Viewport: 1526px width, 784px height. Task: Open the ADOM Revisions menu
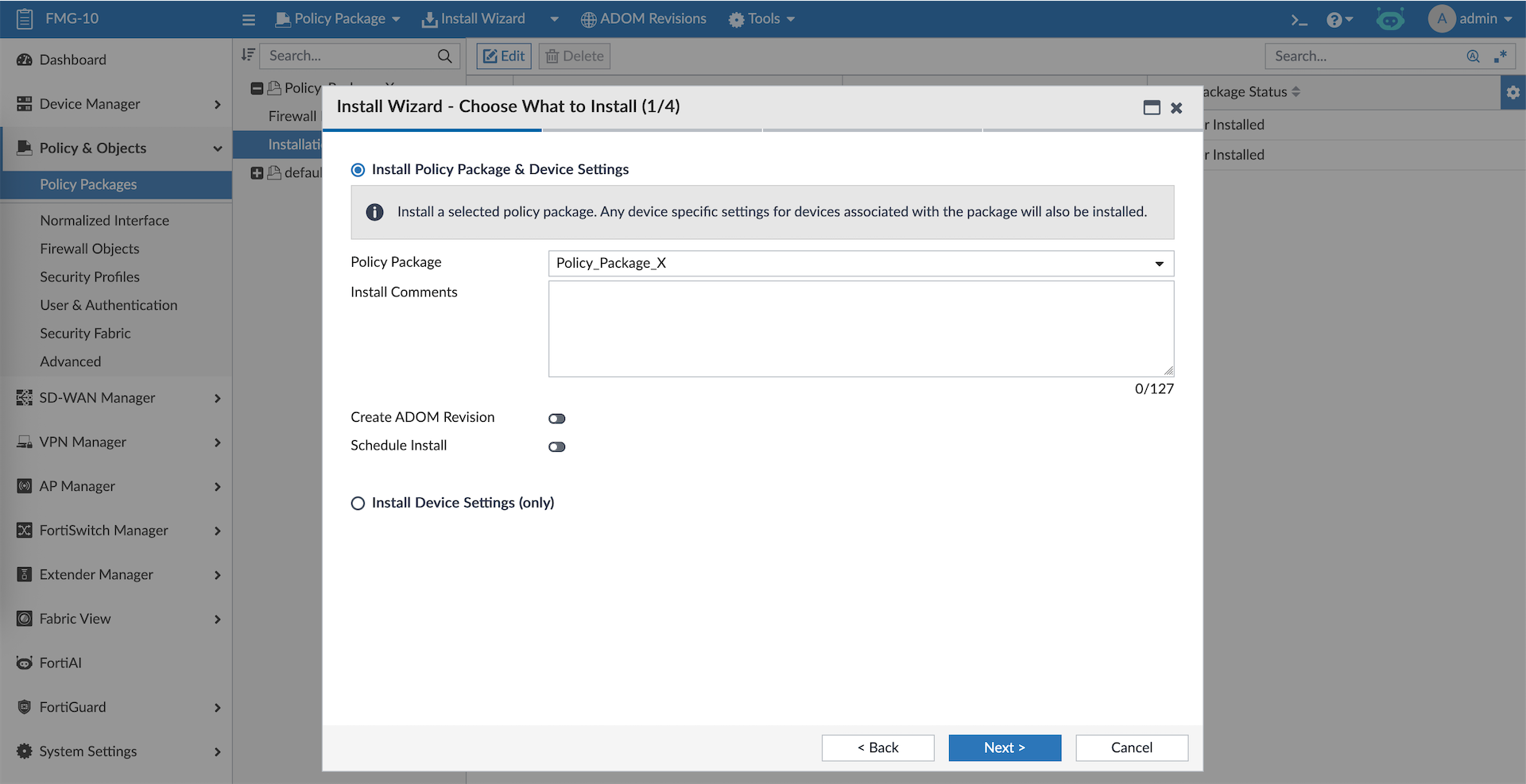click(x=643, y=19)
